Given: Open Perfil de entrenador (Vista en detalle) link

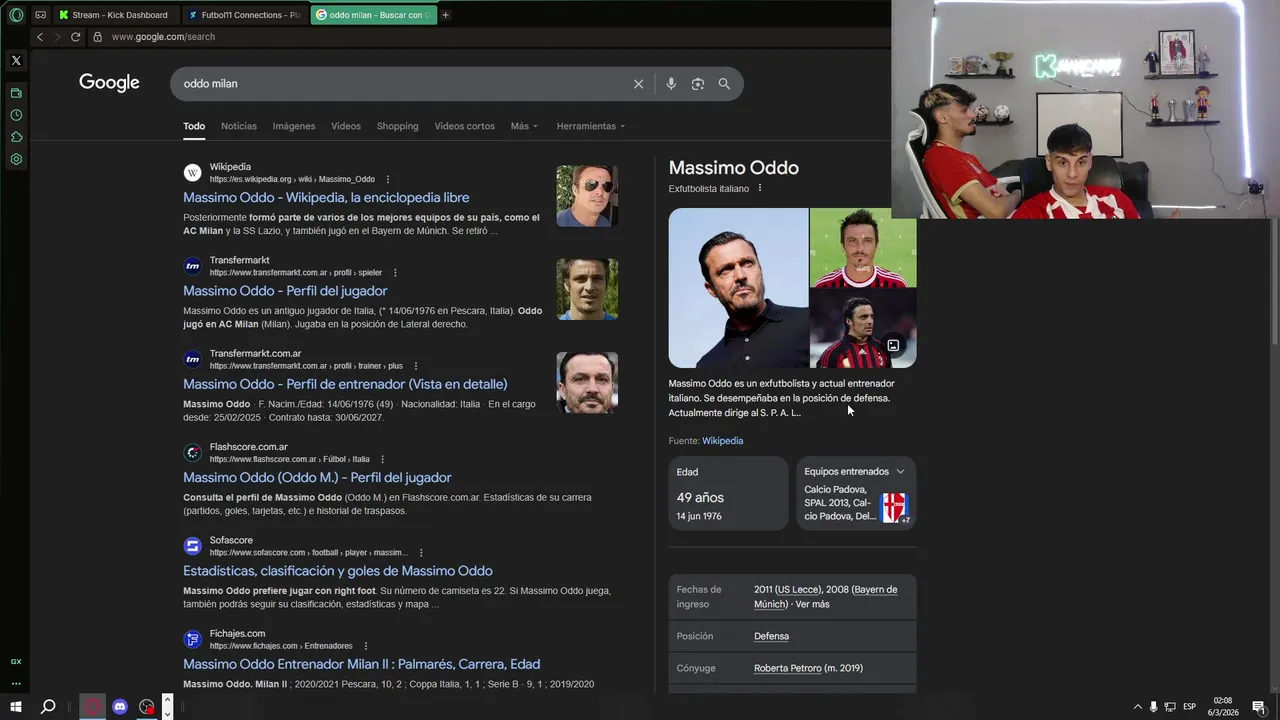Looking at the screenshot, I should tap(345, 384).
